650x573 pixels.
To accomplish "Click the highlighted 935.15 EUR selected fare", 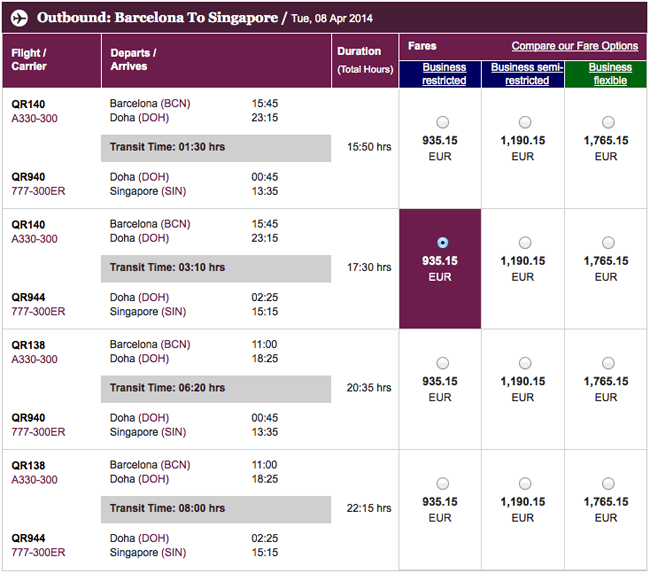I will coord(440,269).
